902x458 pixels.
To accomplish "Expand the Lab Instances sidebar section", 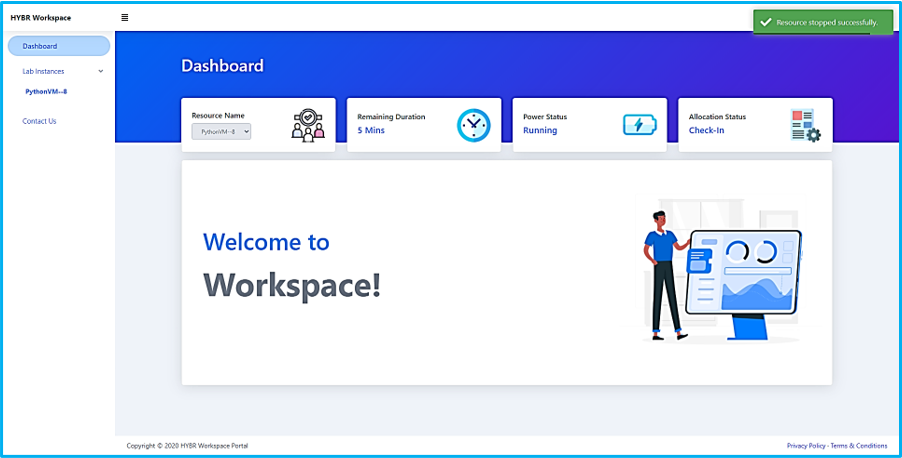I will coord(43,71).
